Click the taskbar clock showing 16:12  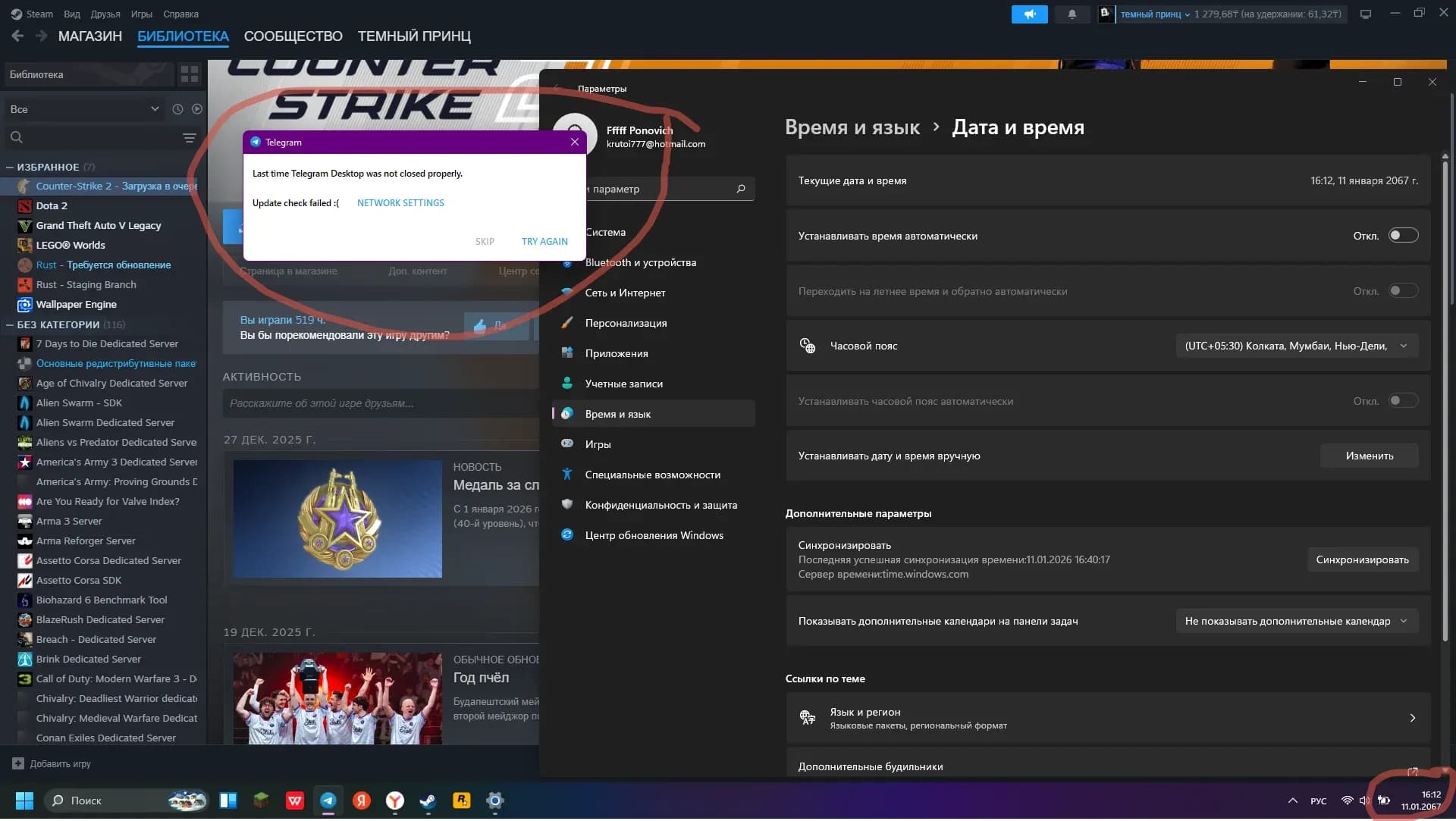pyautogui.click(x=1420, y=801)
